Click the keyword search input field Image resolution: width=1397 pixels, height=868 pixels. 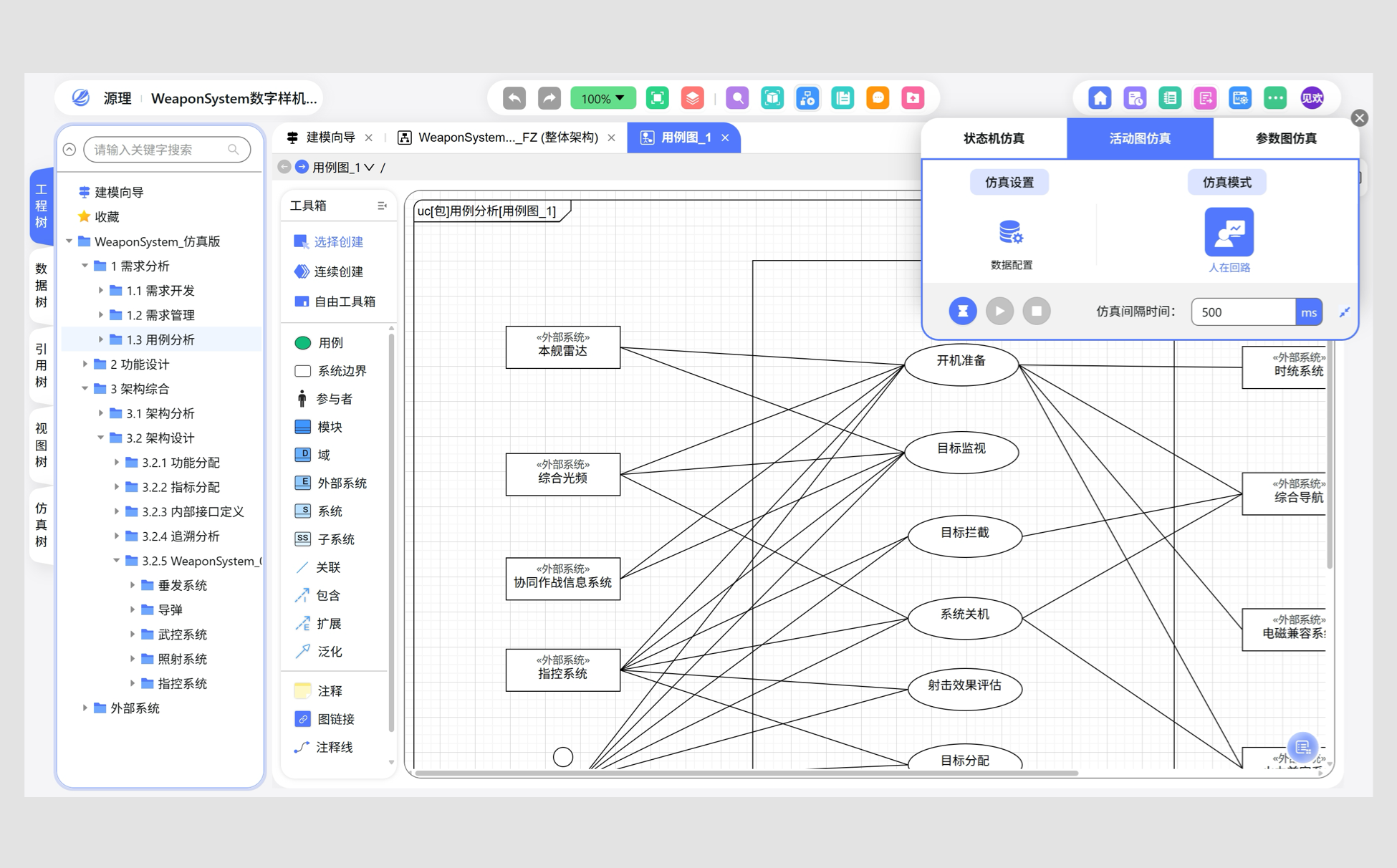pyautogui.click(x=166, y=150)
